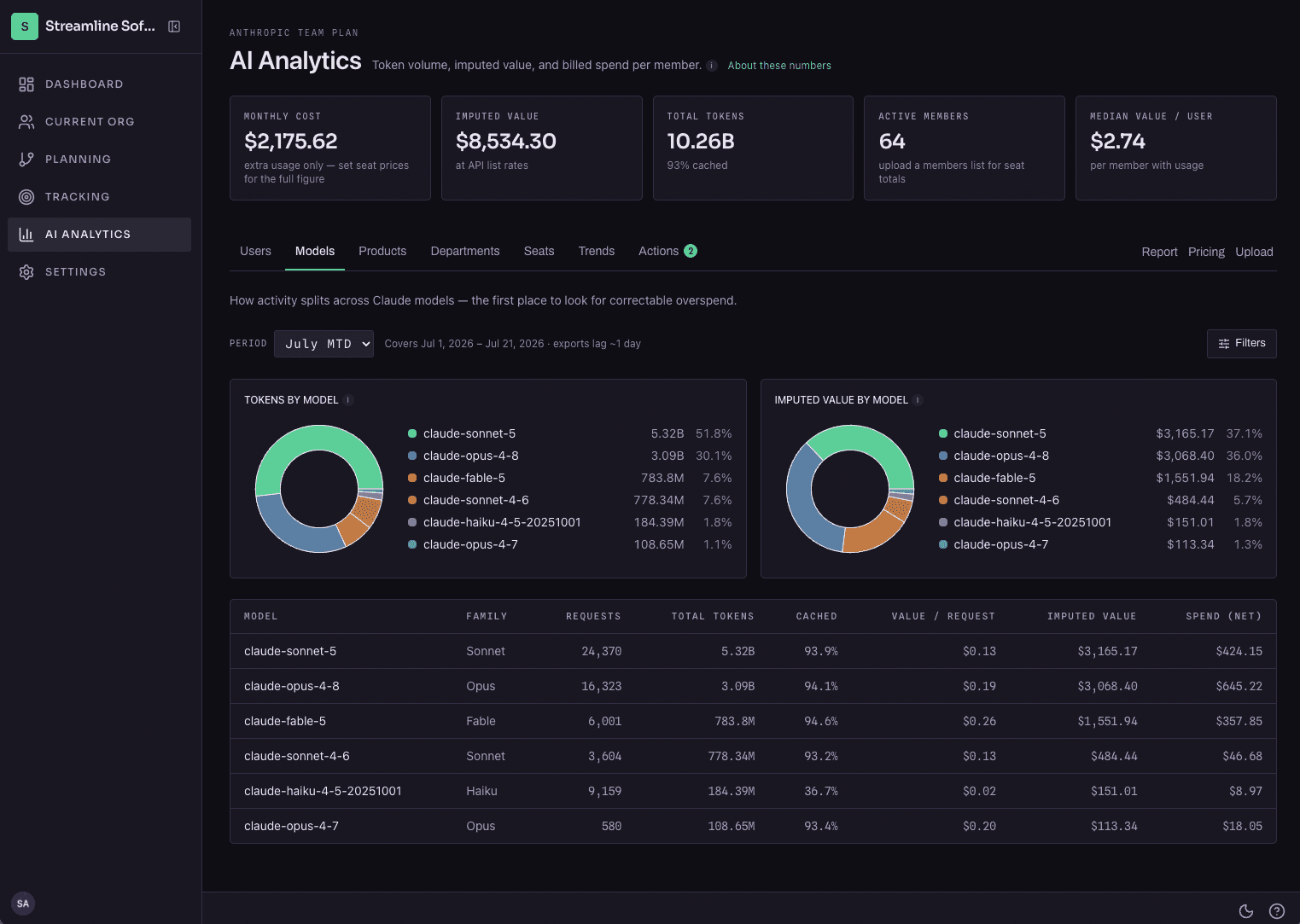Click the Pricing link
1300x924 pixels.
(x=1206, y=252)
